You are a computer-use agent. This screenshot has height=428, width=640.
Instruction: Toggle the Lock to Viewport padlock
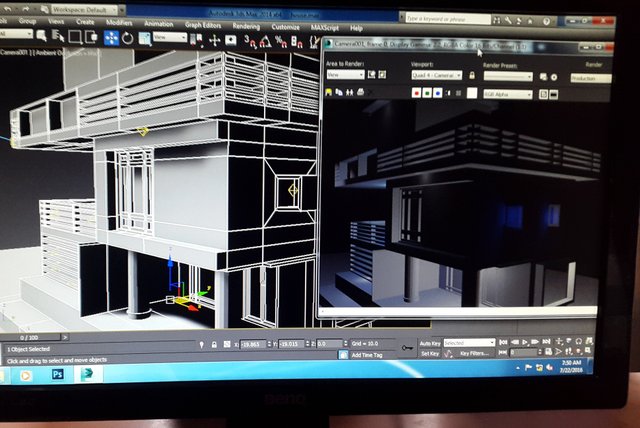click(x=472, y=75)
